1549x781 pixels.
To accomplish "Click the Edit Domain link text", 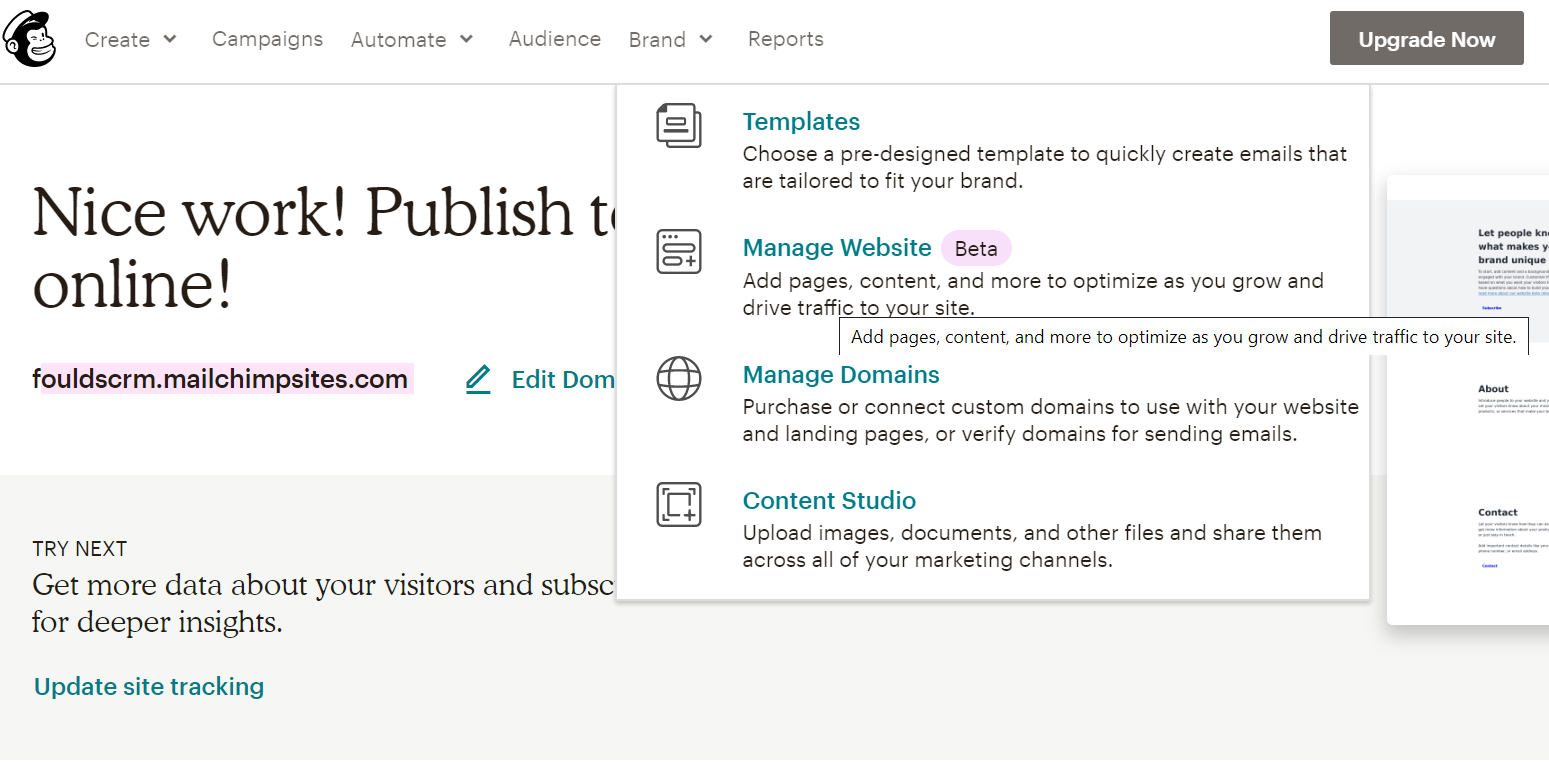I will [563, 379].
